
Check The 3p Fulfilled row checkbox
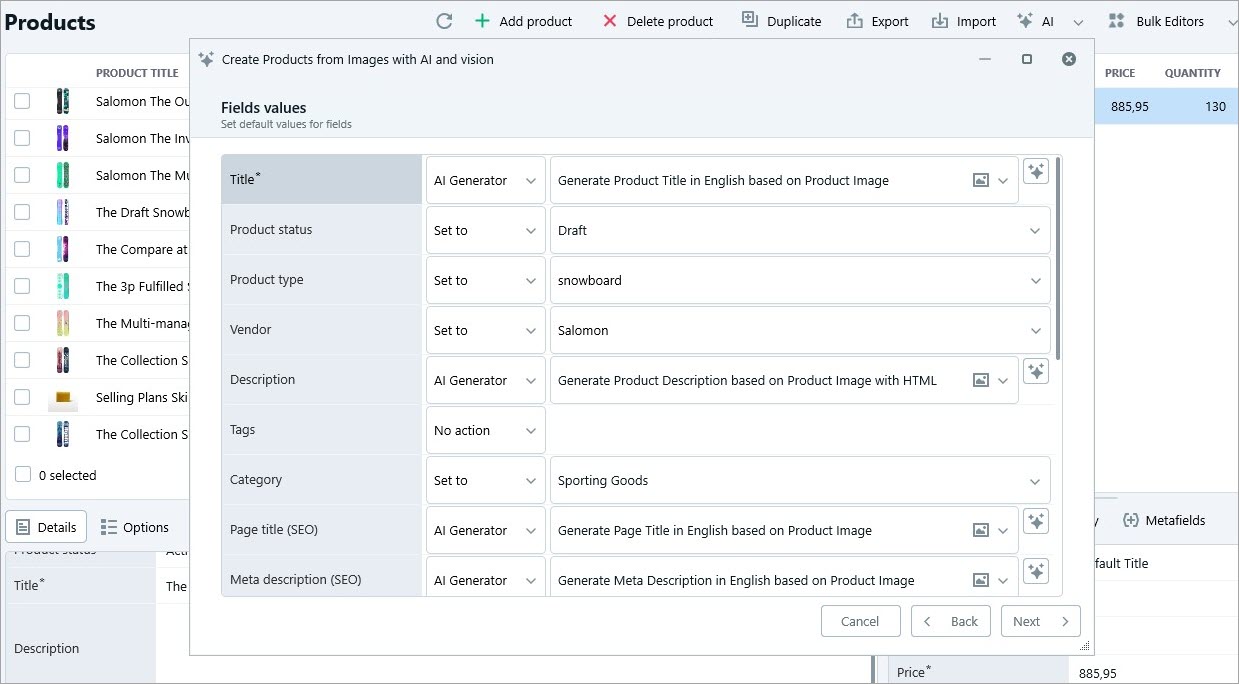pyautogui.click(x=22, y=286)
